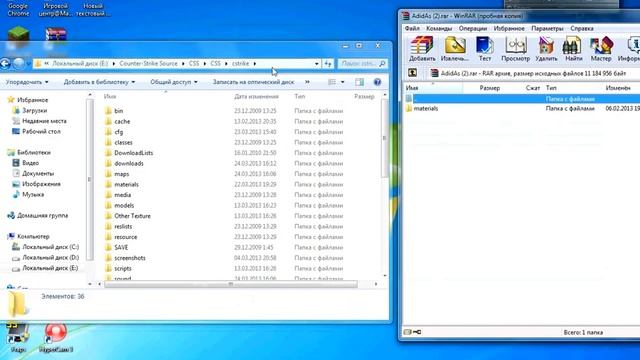Open the Общий доступ dropdown
The height and width of the screenshot is (360, 640).
[x=173, y=82]
